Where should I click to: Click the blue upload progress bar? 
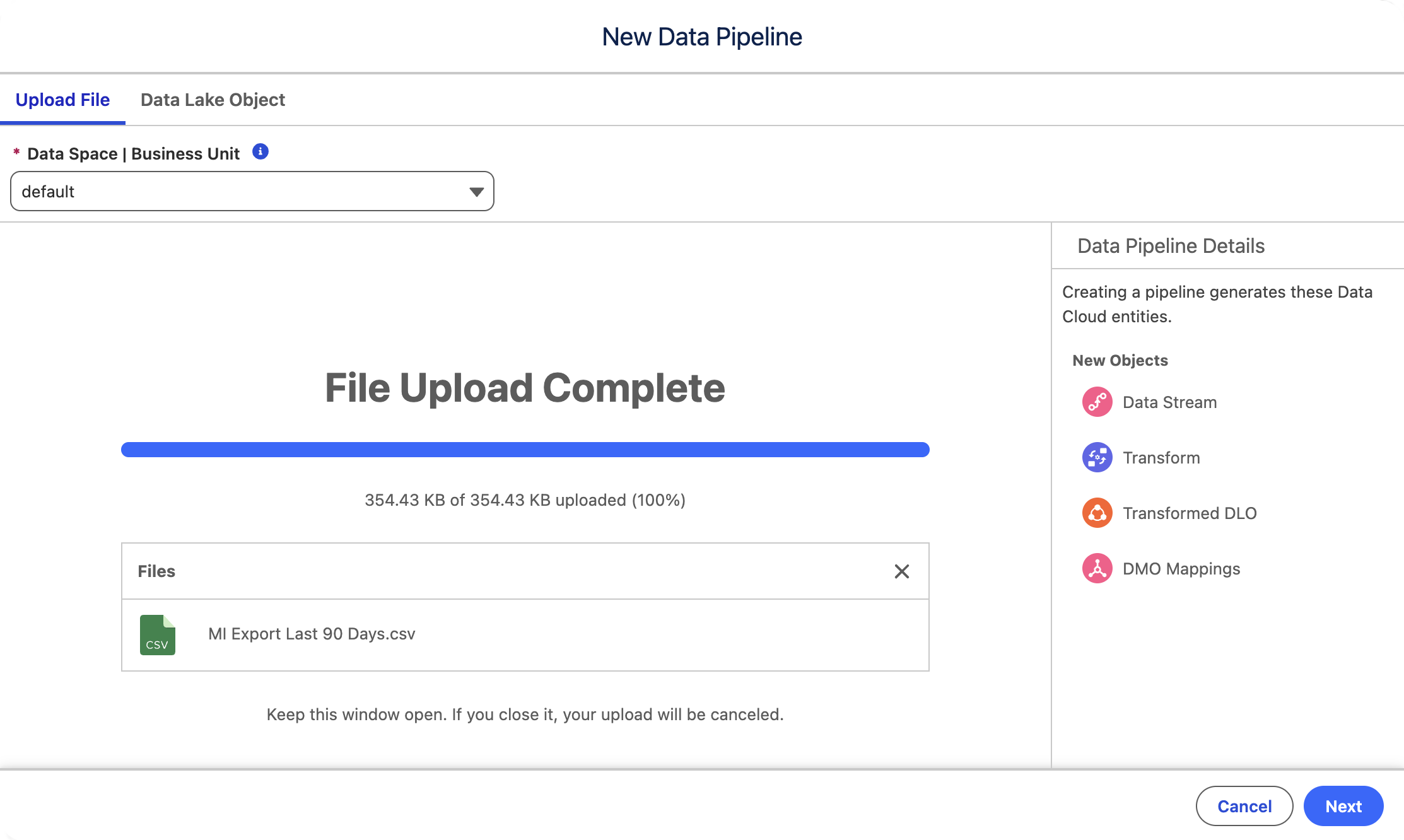(x=525, y=449)
